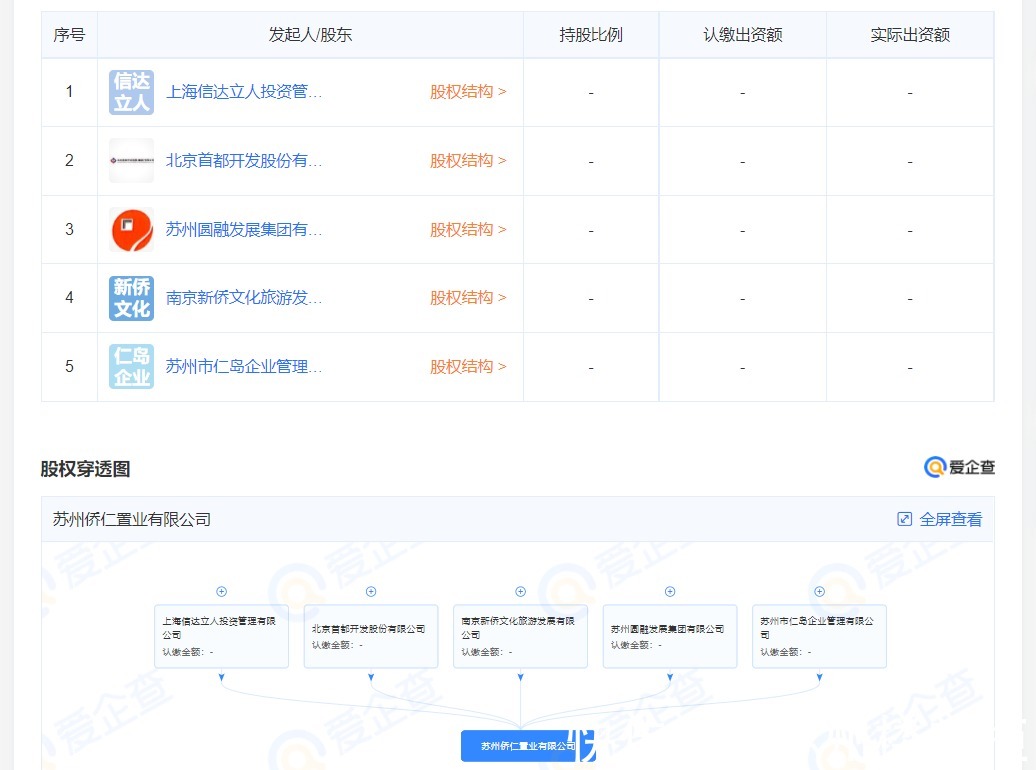Open 股权结构 link for 上海信达立人
This screenshot has height=770, width=1036.
pyautogui.click(x=467, y=91)
